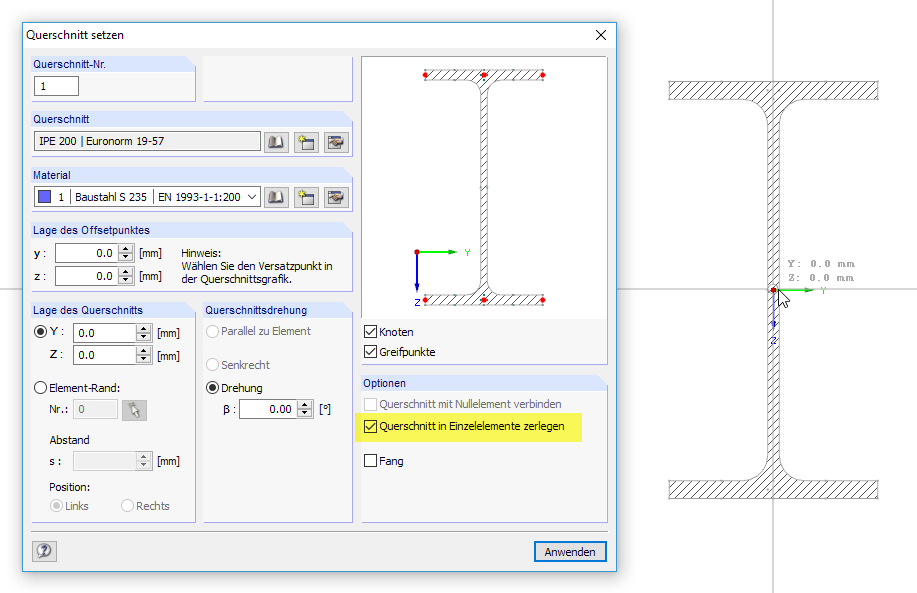Image resolution: width=917 pixels, height=593 pixels.
Task: Click the offset z value field
Action: 87,276
